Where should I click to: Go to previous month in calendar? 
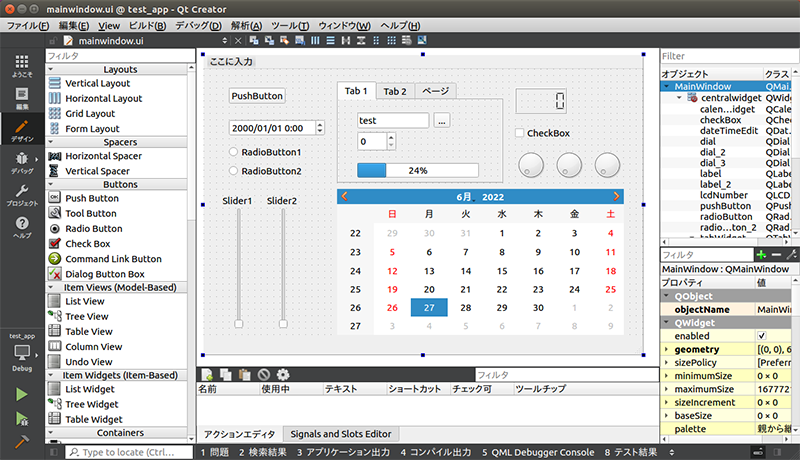344,196
